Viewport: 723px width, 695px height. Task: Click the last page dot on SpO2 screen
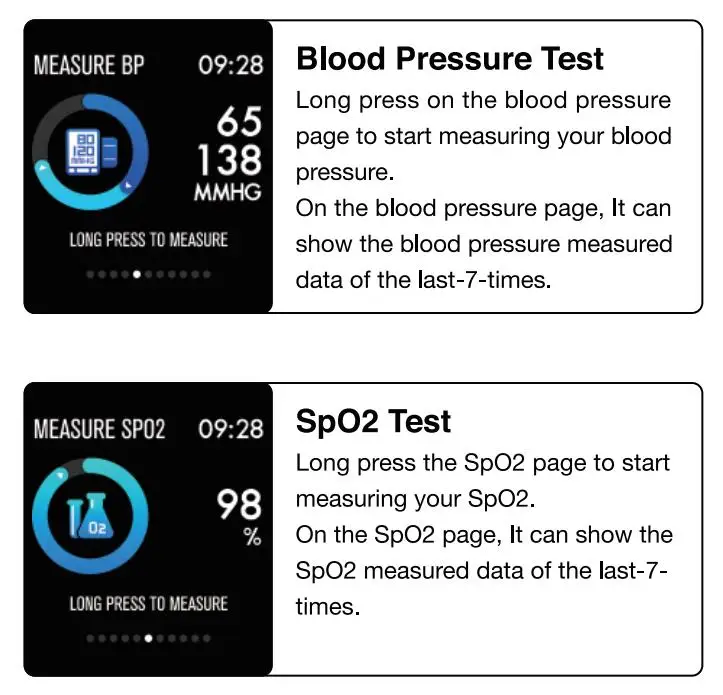click(x=207, y=638)
